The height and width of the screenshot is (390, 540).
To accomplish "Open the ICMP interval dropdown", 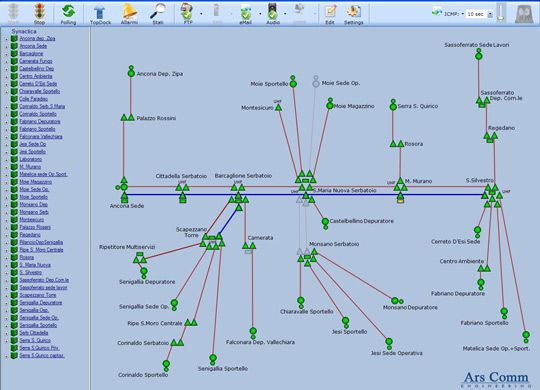I will (490, 14).
